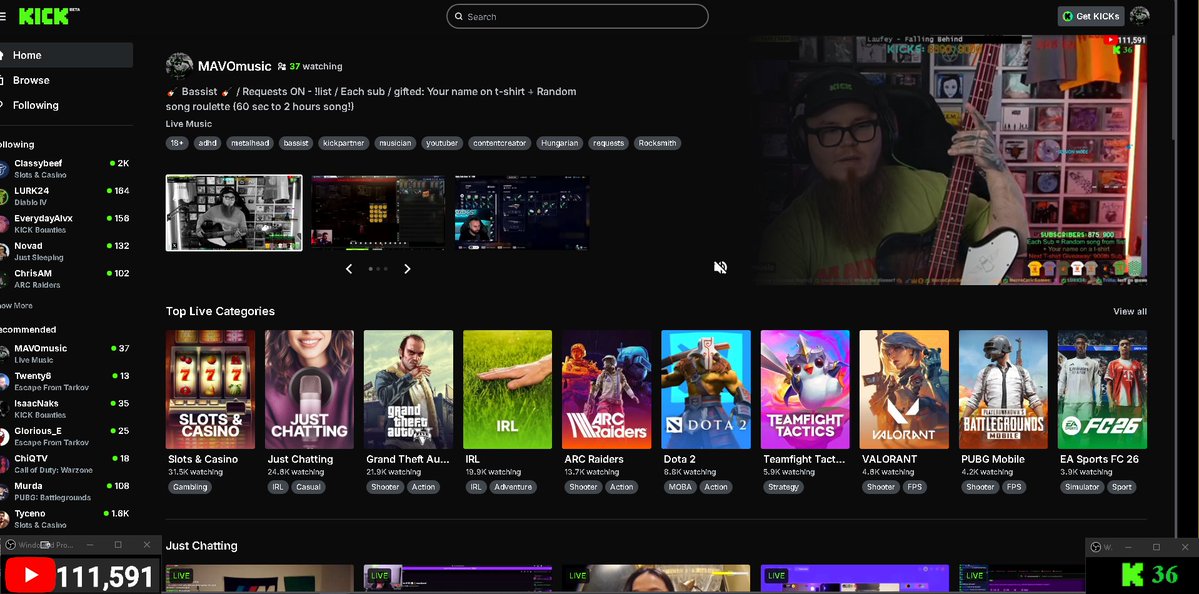
Task: Click YouTube icon in subscriber counter widget
Action: 29,576
